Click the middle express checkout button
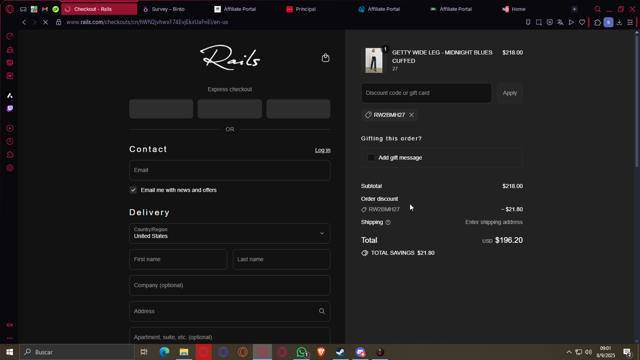The image size is (640, 360). pyautogui.click(x=230, y=109)
